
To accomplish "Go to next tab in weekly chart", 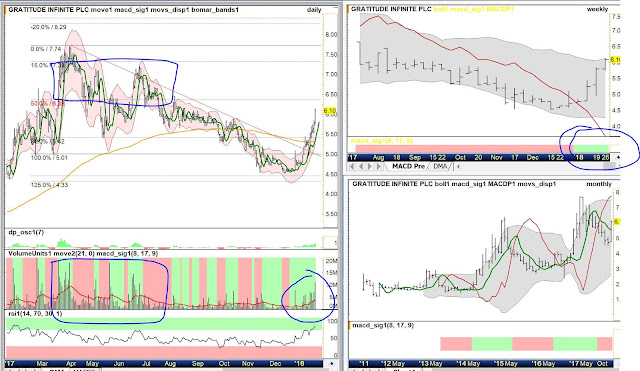I will tap(370, 167).
